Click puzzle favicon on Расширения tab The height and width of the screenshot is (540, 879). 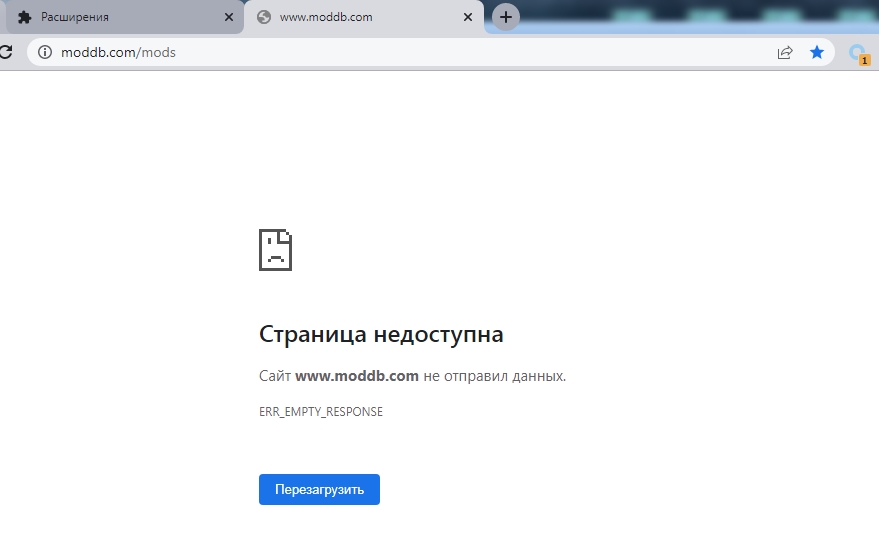(25, 17)
